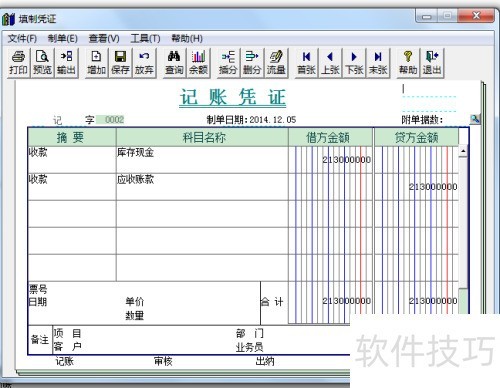Click the 记账 signature label
The width and height of the screenshot is (500, 388).
coord(64,361)
